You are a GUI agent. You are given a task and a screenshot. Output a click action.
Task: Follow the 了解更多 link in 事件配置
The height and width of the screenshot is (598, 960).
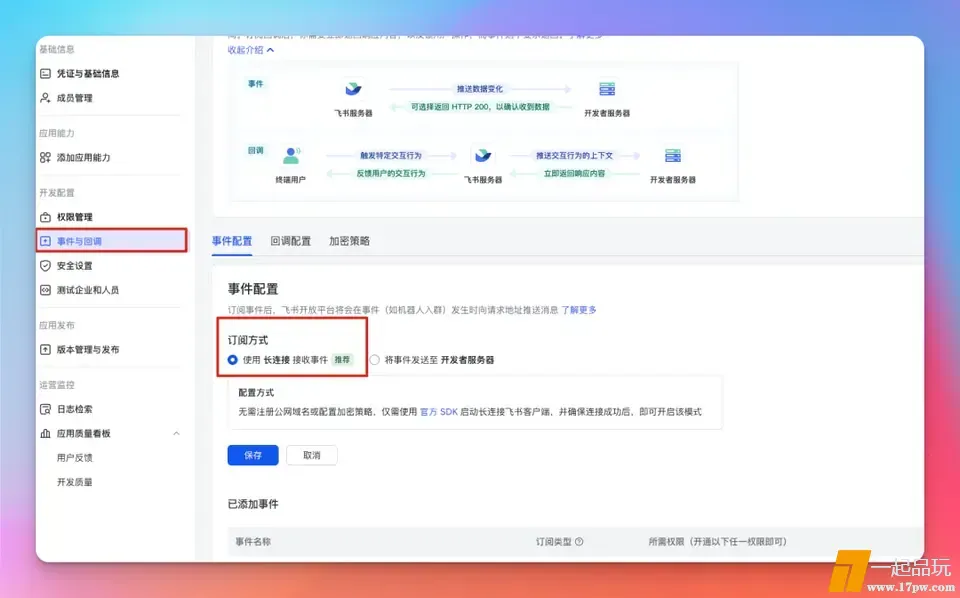pos(578,310)
